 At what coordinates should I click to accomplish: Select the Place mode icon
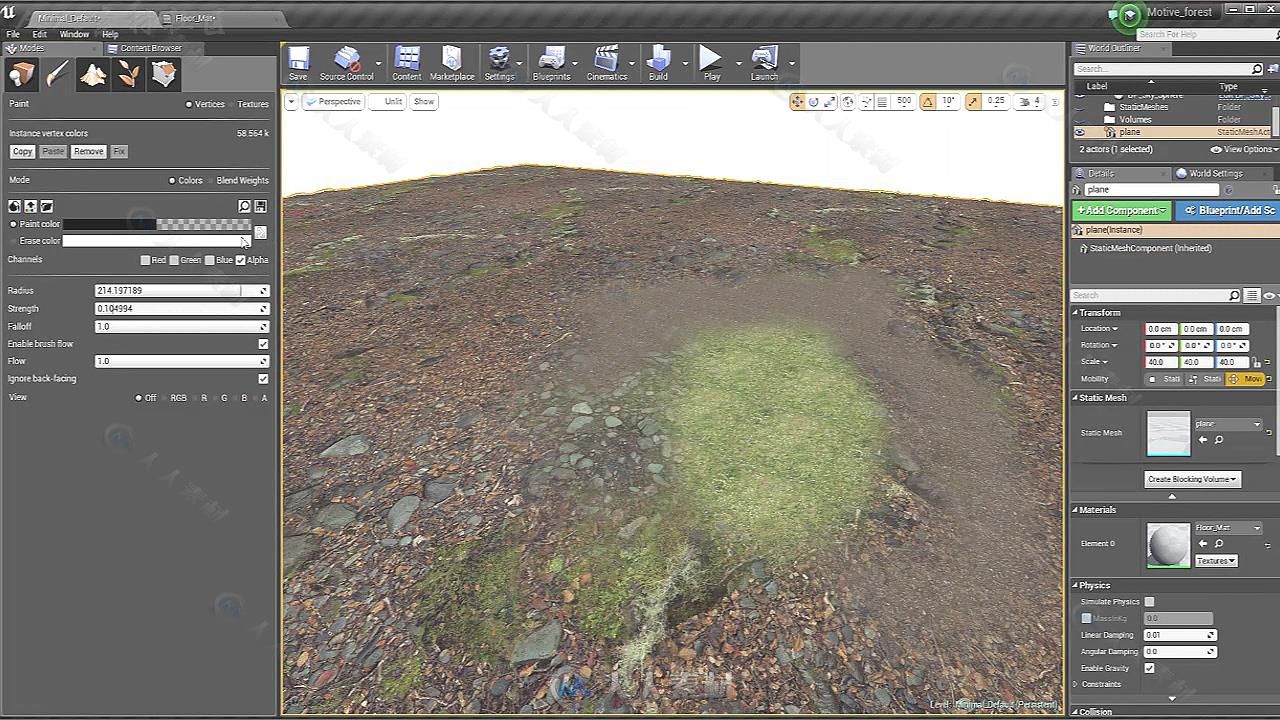point(22,74)
